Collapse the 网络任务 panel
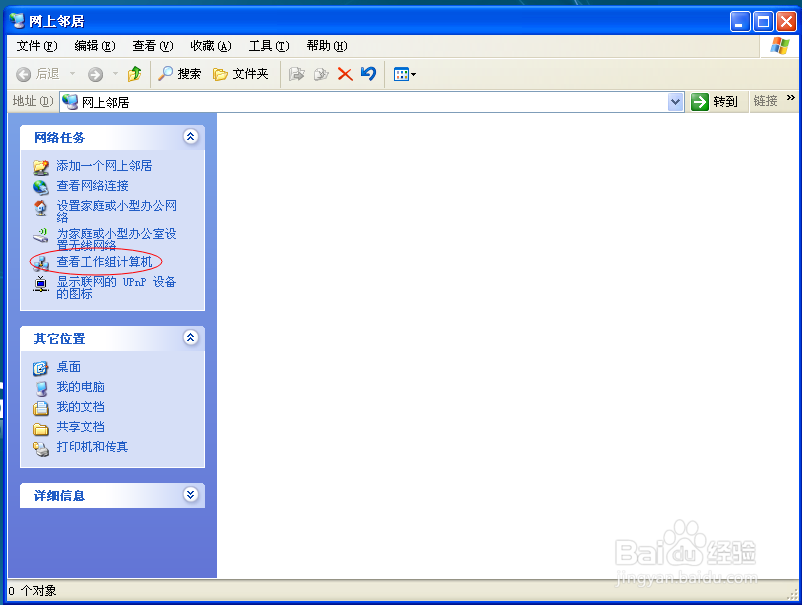This screenshot has width=802, height=605. [x=191, y=137]
